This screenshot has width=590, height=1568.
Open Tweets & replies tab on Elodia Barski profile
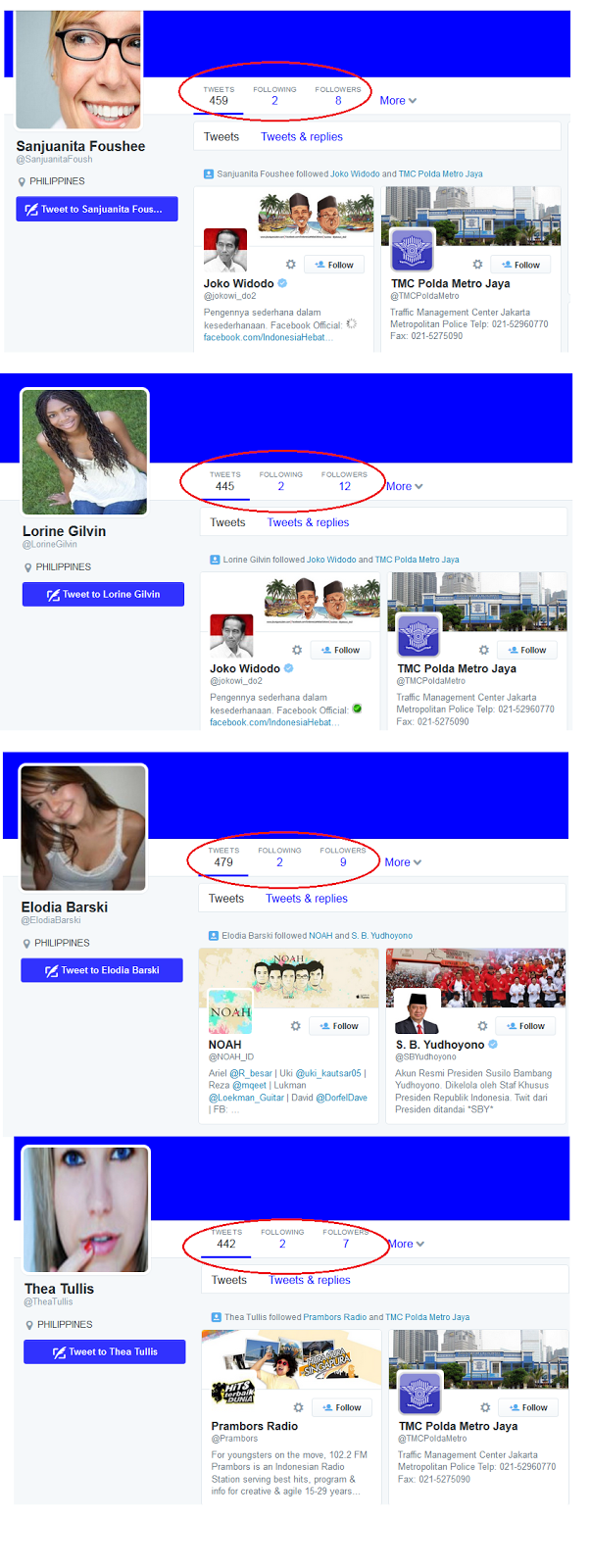307,899
